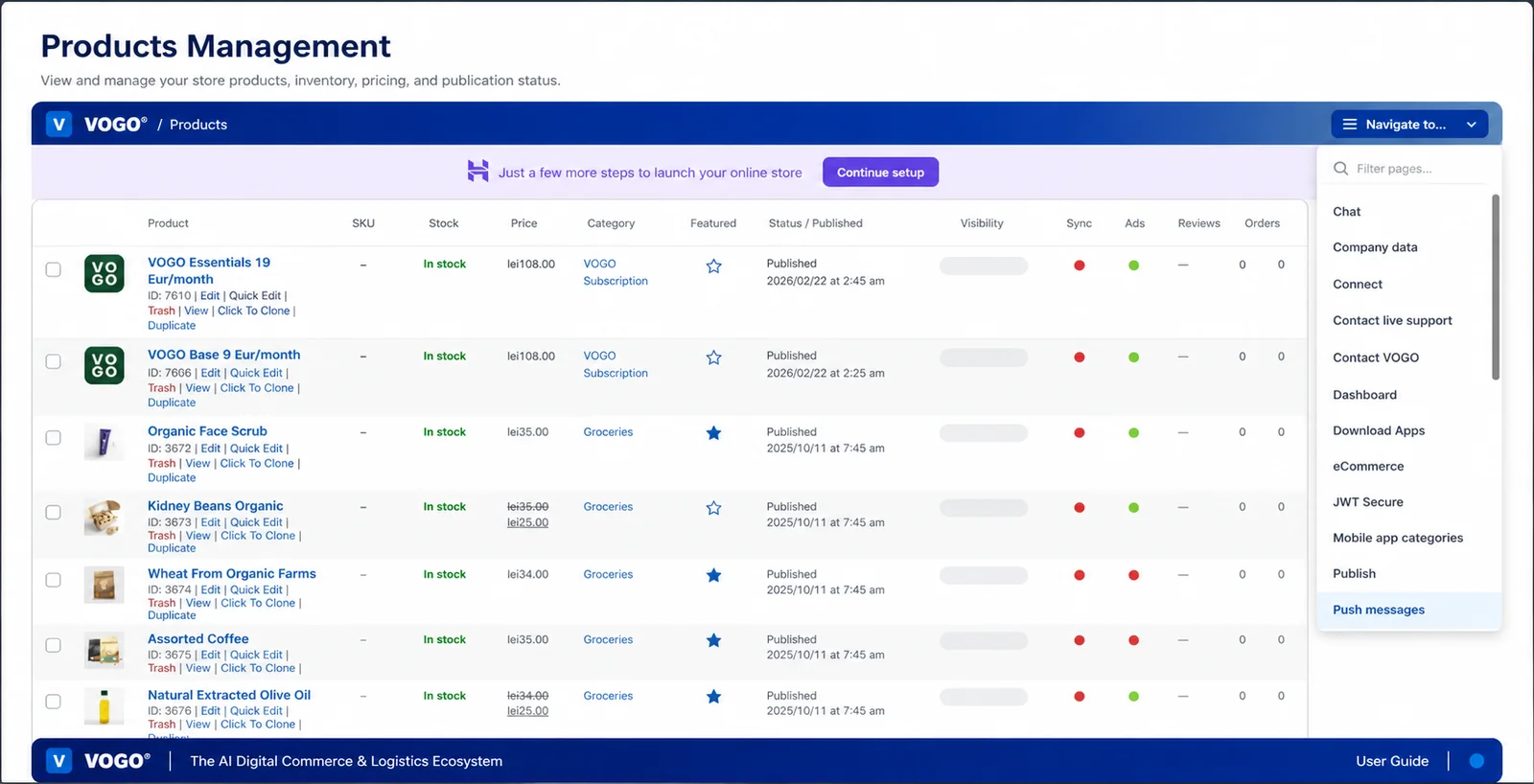Open Organic Face Scrub product thumbnail
The width and height of the screenshot is (1534, 784).
pos(105,442)
